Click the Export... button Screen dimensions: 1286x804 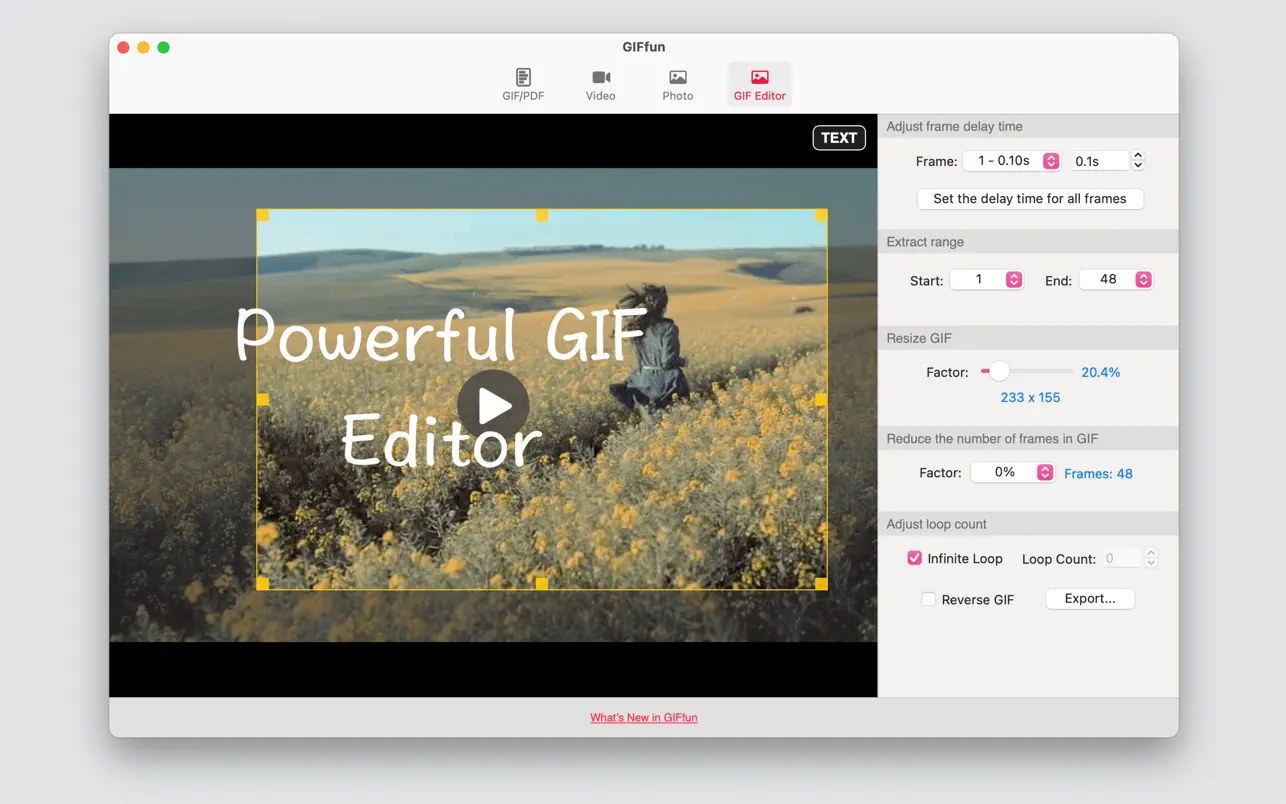[1090, 599]
